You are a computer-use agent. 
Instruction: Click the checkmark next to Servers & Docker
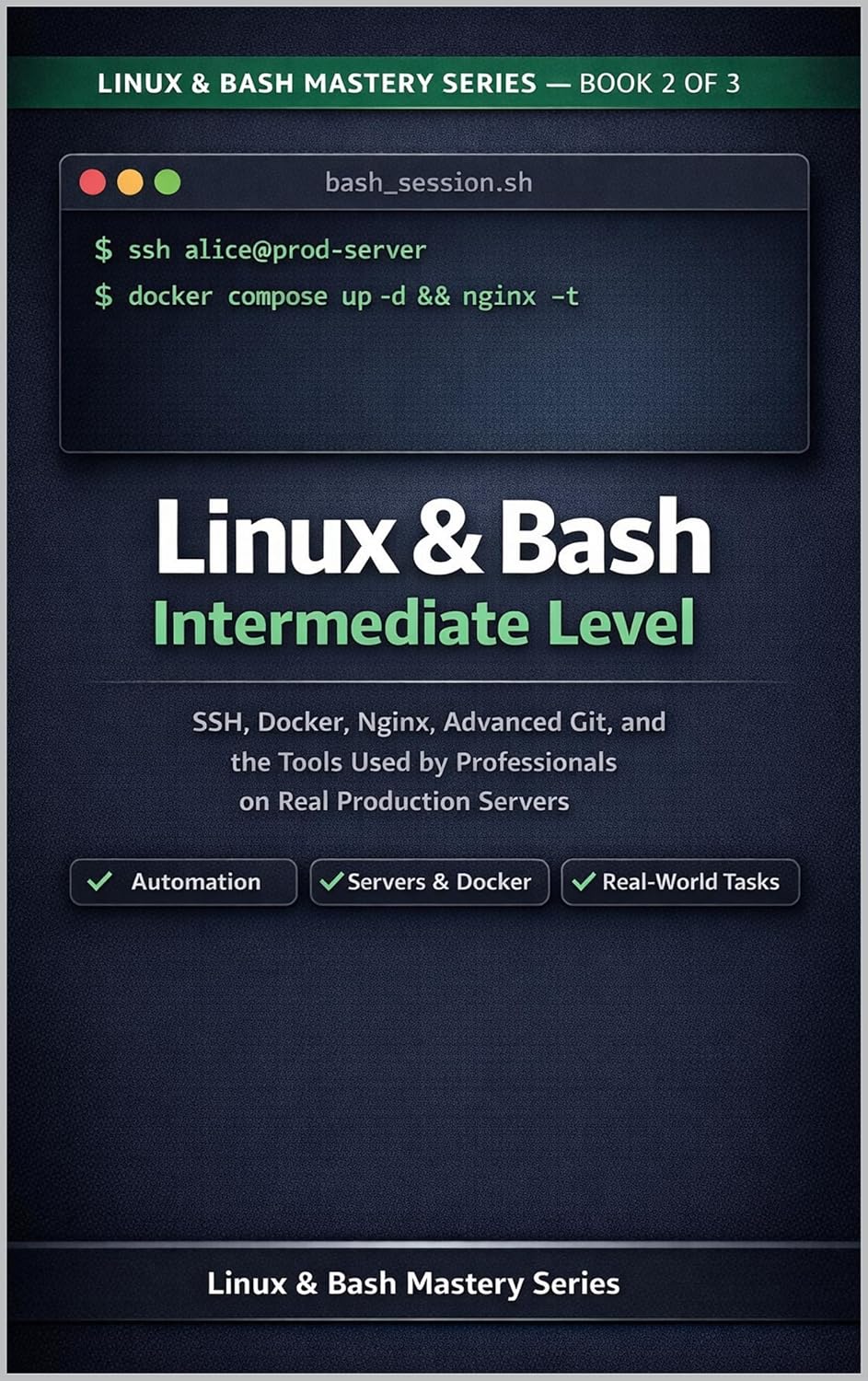pos(331,881)
